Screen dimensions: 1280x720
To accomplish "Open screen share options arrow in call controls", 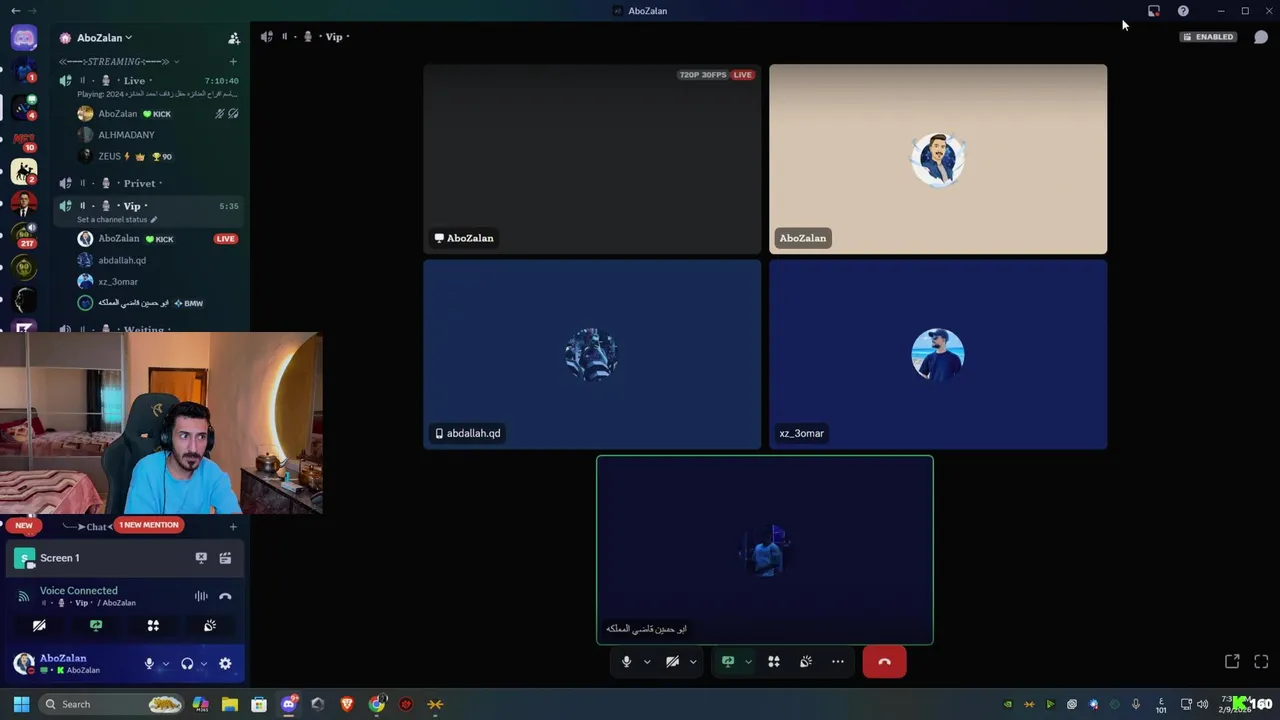I will pyautogui.click(x=748, y=662).
